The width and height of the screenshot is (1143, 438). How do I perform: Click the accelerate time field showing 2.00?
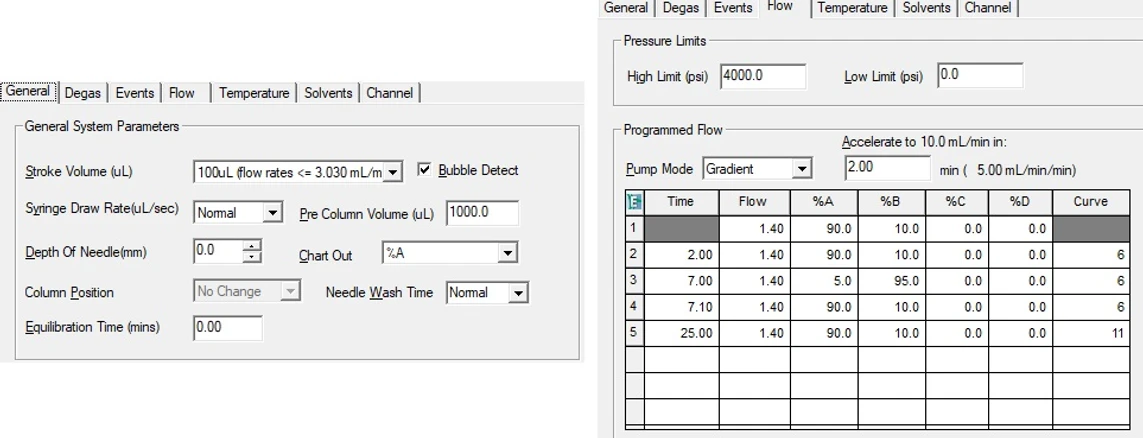(x=886, y=168)
